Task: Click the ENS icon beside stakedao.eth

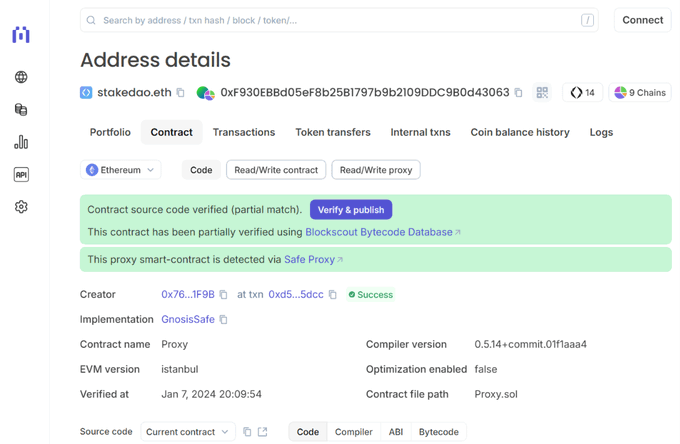Action: click(x=86, y=92)
